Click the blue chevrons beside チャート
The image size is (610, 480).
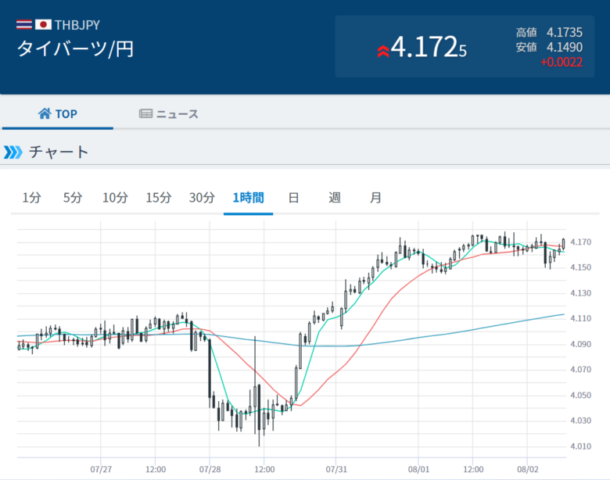pos(13,152)
